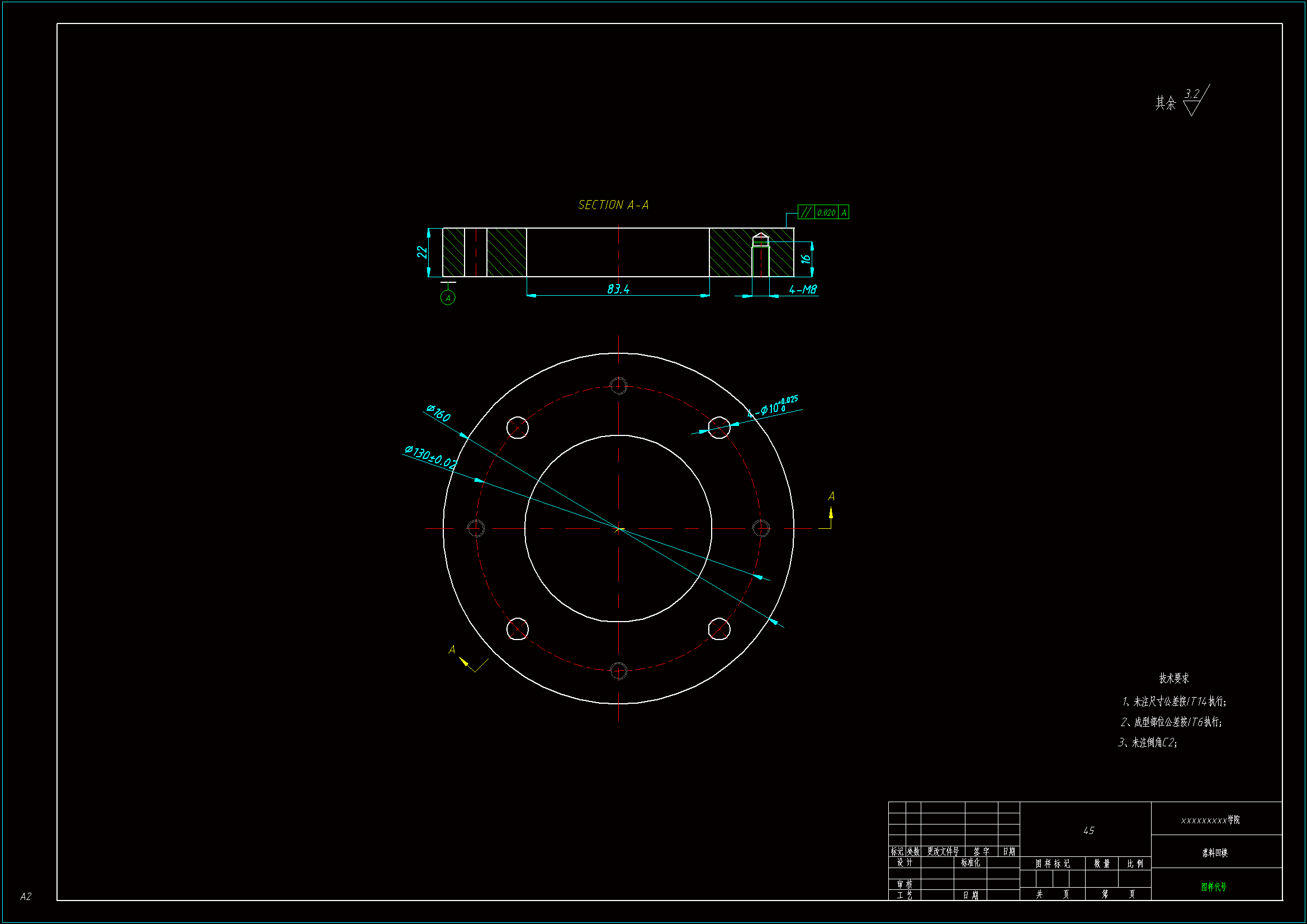This screenshot has height=924, width=1307.
Task: Click the A2 sheet size label
Action: coord(26,897)
